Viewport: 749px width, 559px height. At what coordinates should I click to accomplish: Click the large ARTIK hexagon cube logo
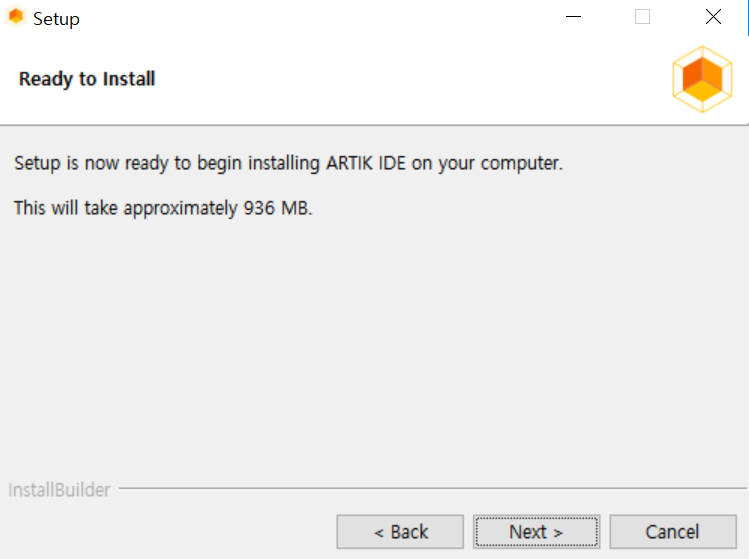pyautogui.click(x=702, y=79)
